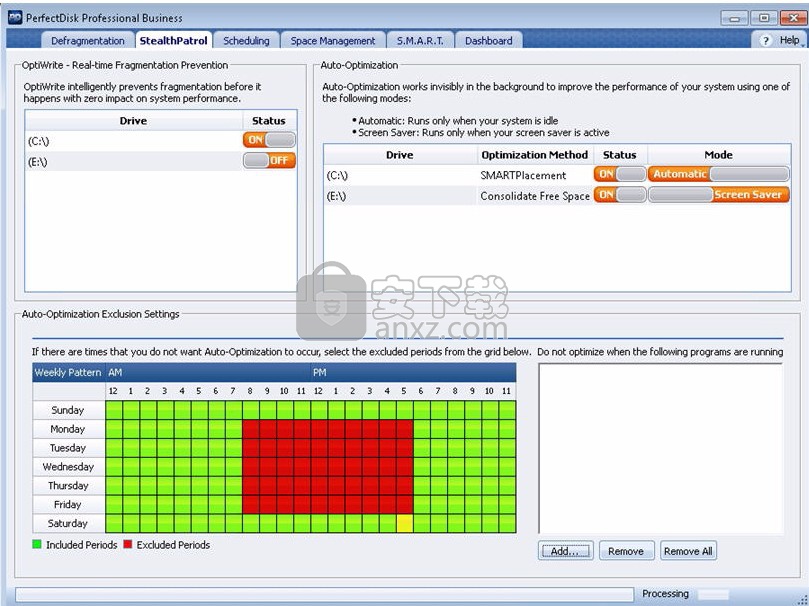Select the Consolidate Free Space method cell
The image size is (809, 606).
pyautogui.click(x=535, y=196)
